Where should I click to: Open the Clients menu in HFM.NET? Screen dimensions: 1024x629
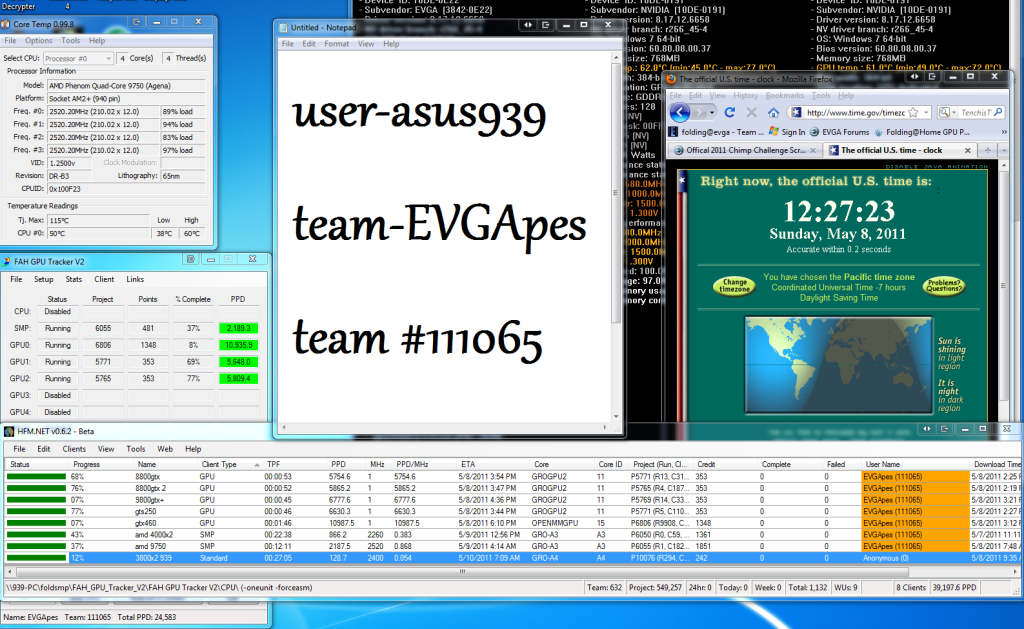[x=74, y=449]
